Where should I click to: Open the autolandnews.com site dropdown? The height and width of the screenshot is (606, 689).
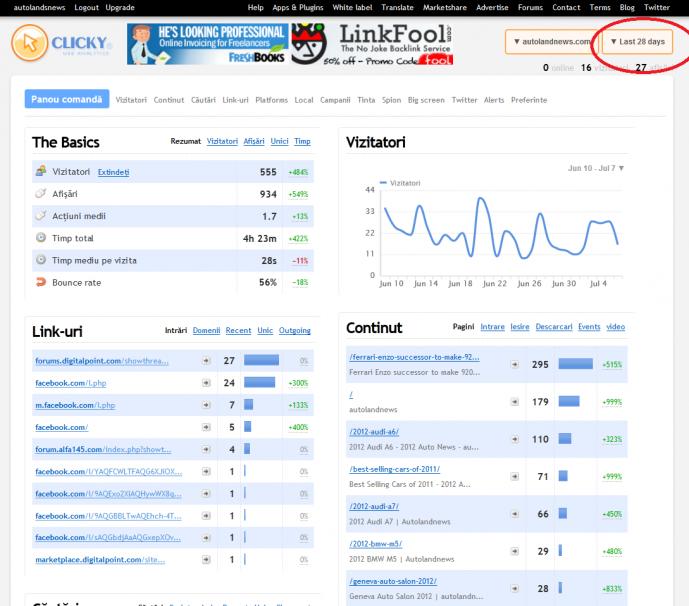(551, 42)
